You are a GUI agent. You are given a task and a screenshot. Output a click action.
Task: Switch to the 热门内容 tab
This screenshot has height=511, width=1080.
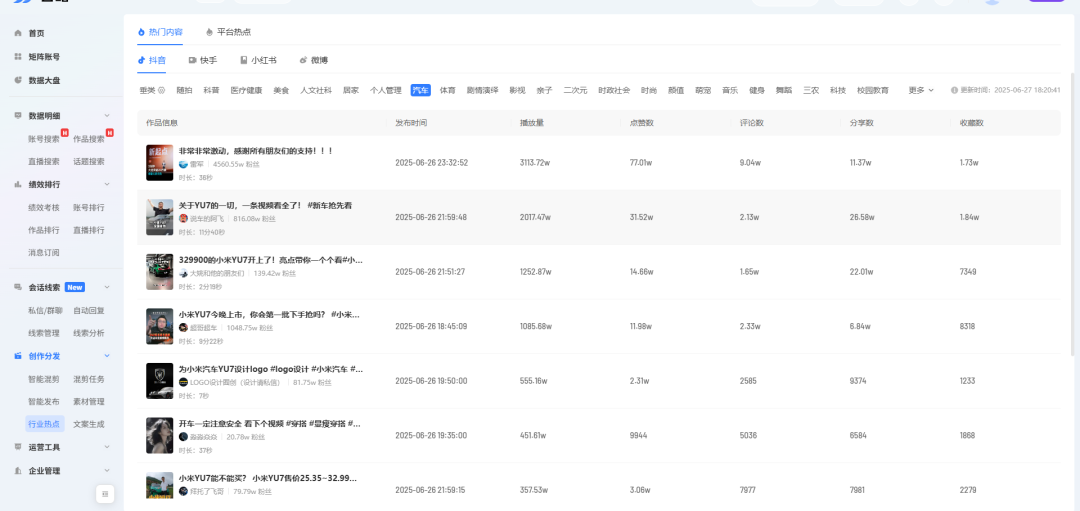click(160, 32)
